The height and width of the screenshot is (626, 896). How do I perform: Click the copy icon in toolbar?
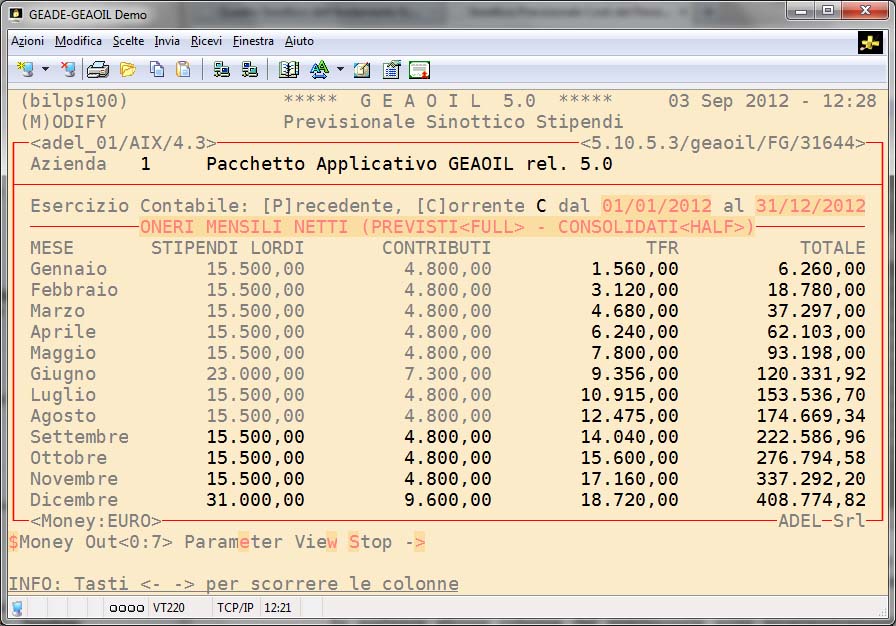click(157, 70)
